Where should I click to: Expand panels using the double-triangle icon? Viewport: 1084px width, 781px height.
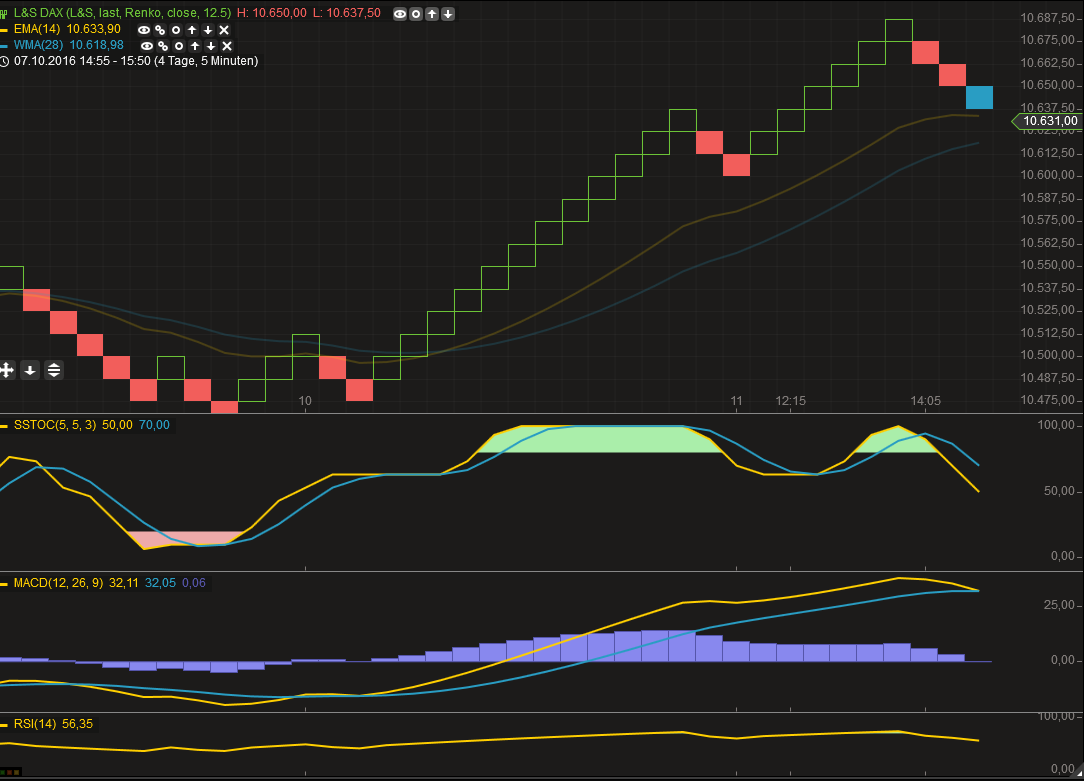(53, 370)
